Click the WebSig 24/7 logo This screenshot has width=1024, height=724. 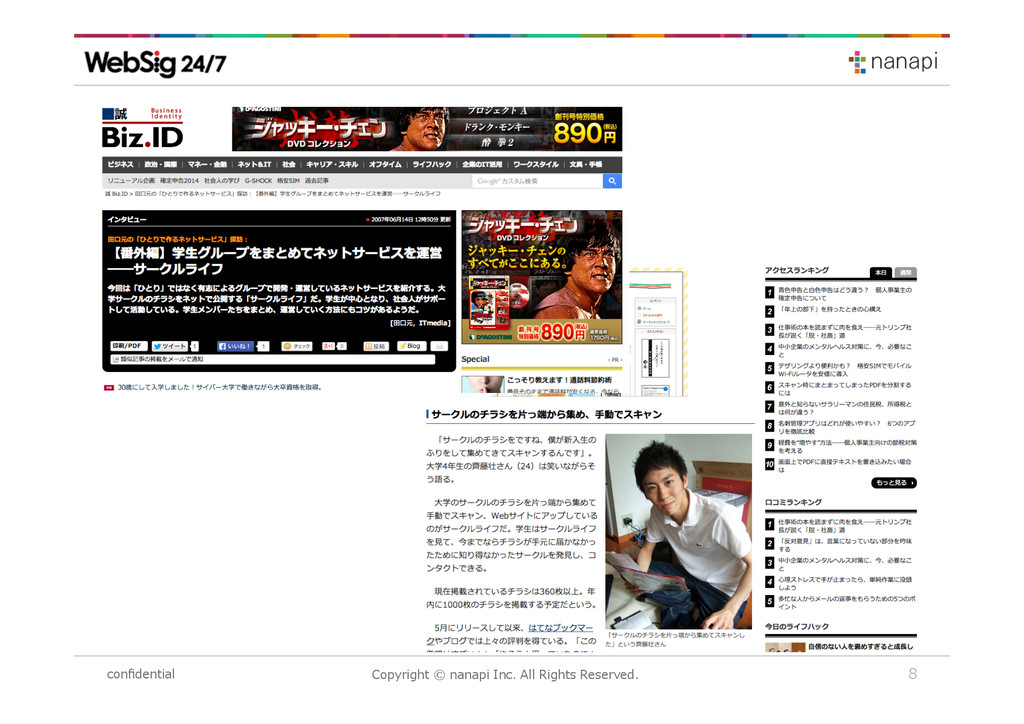click(155, 63)
